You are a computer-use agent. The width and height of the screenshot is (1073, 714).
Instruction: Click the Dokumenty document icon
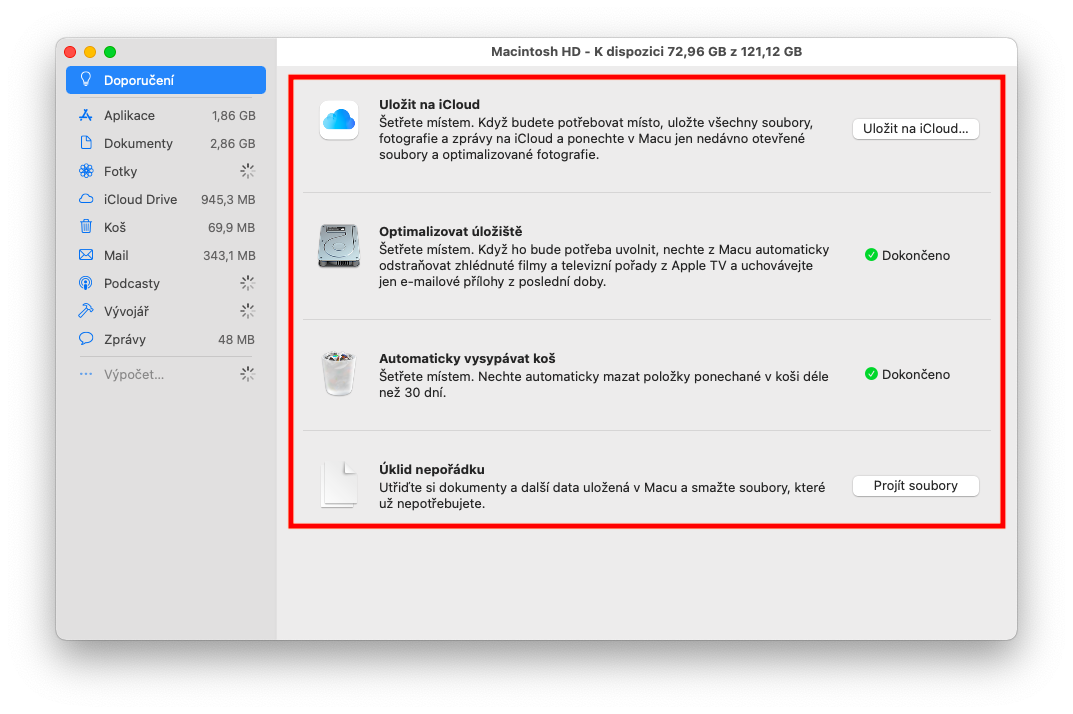coord(86,143)
